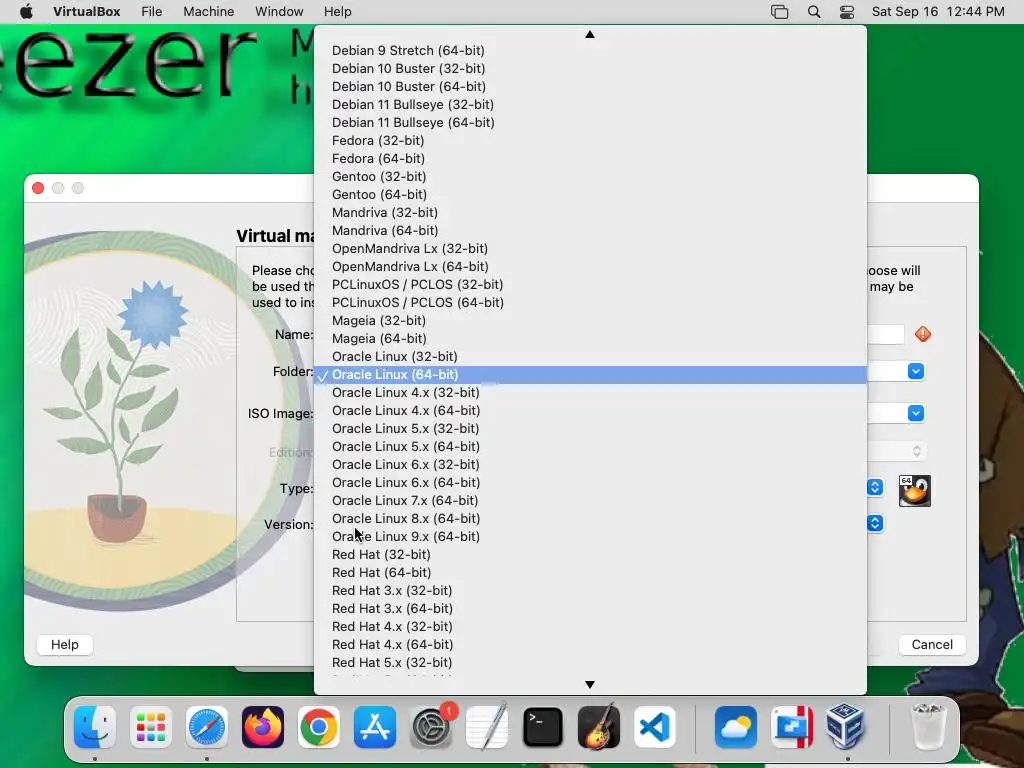Viewport: 1024px width, 768px height.
Task: Click the Help button in the wizard
Action: pyautogui.click(x=65, y=645)
